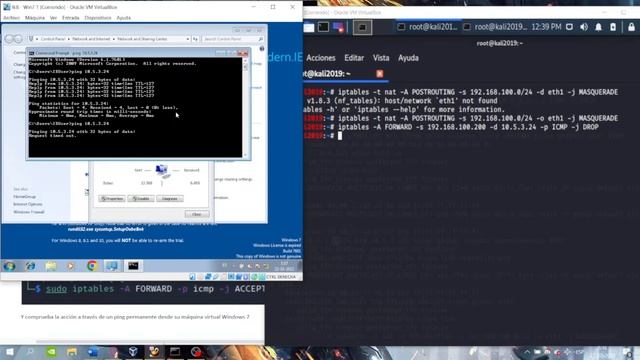Click Network and Internet breadcrumb
Viewport: 640px width, 360px height.
click(91, 39)
